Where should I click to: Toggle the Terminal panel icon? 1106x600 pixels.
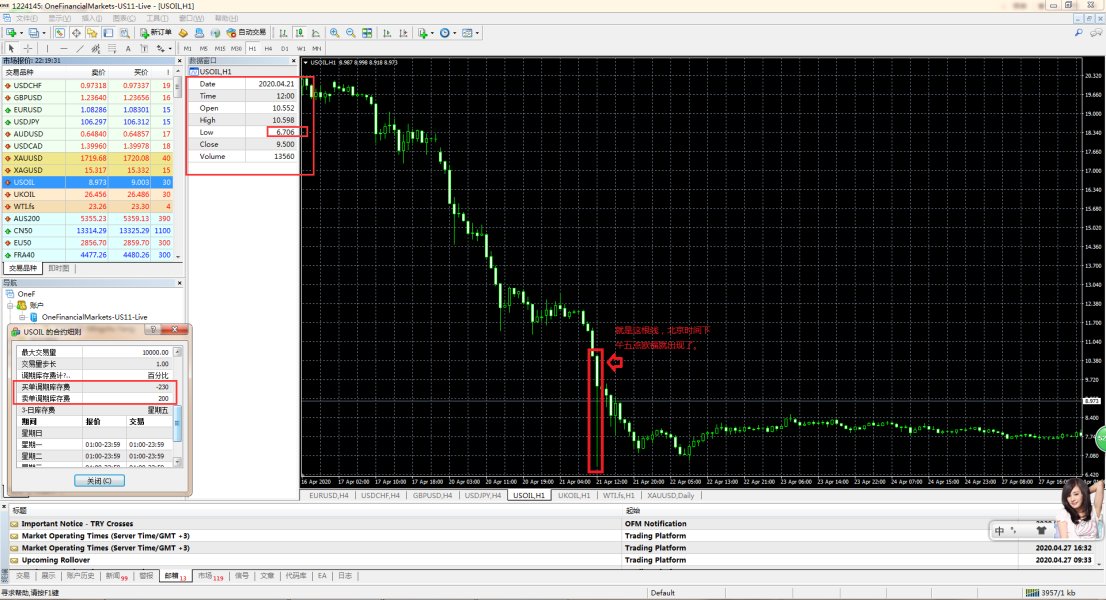click(108, 32)
